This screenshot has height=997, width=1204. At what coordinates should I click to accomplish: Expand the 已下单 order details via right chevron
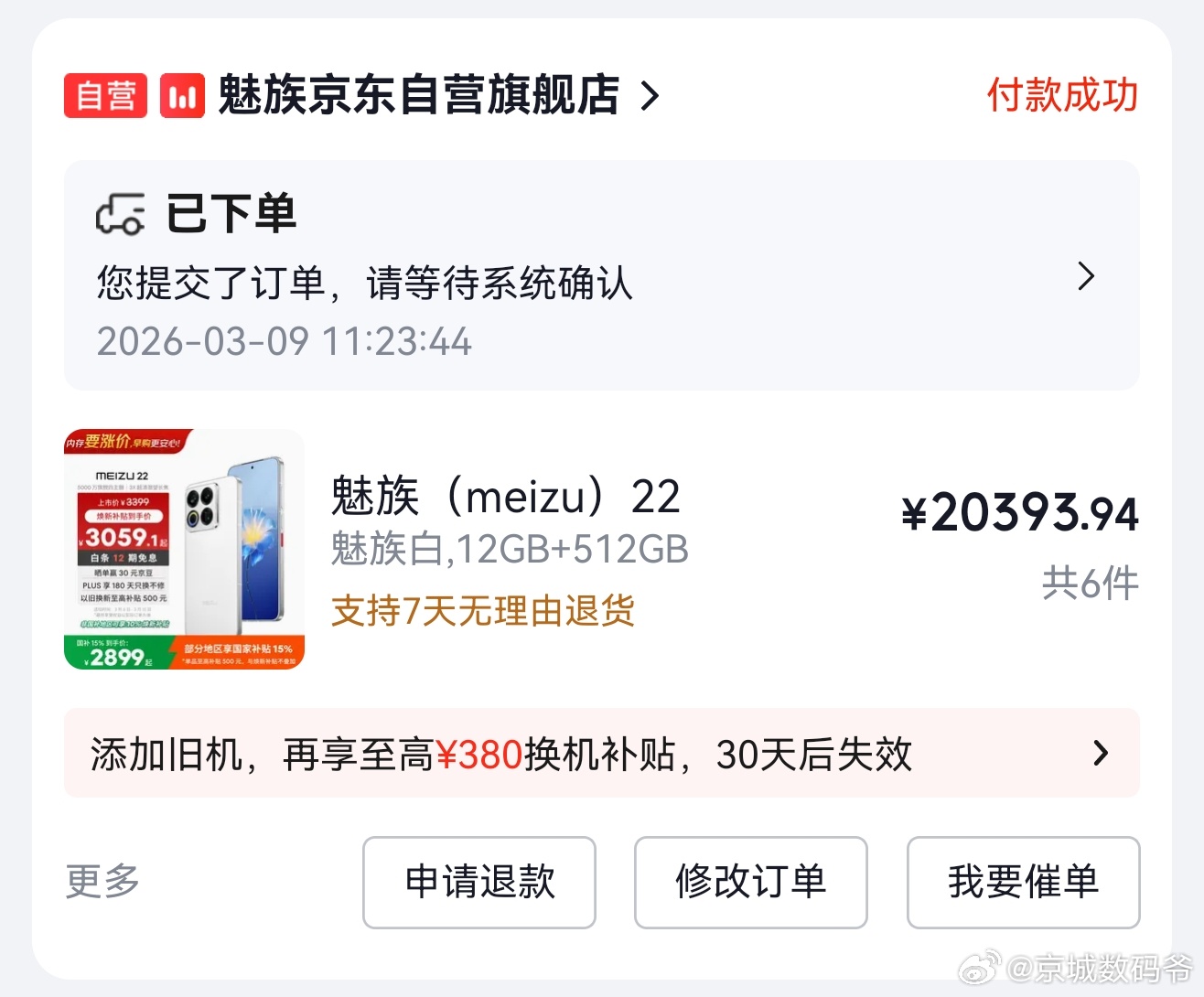tap(1086, 275)
